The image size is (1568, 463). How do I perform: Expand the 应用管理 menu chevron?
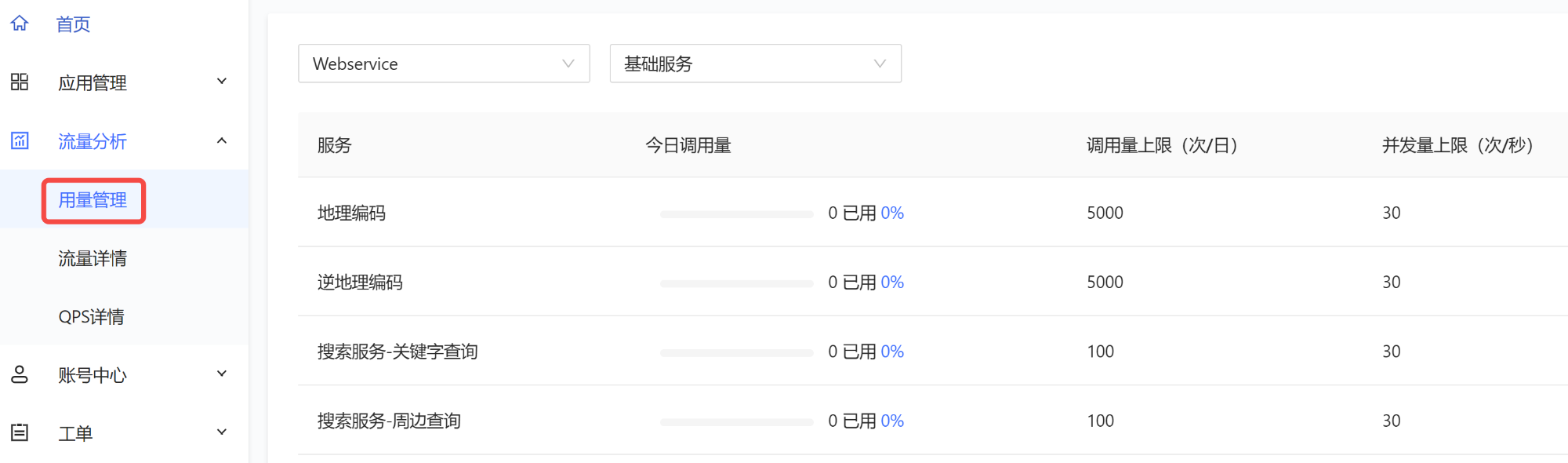click(x=222, y=82)
